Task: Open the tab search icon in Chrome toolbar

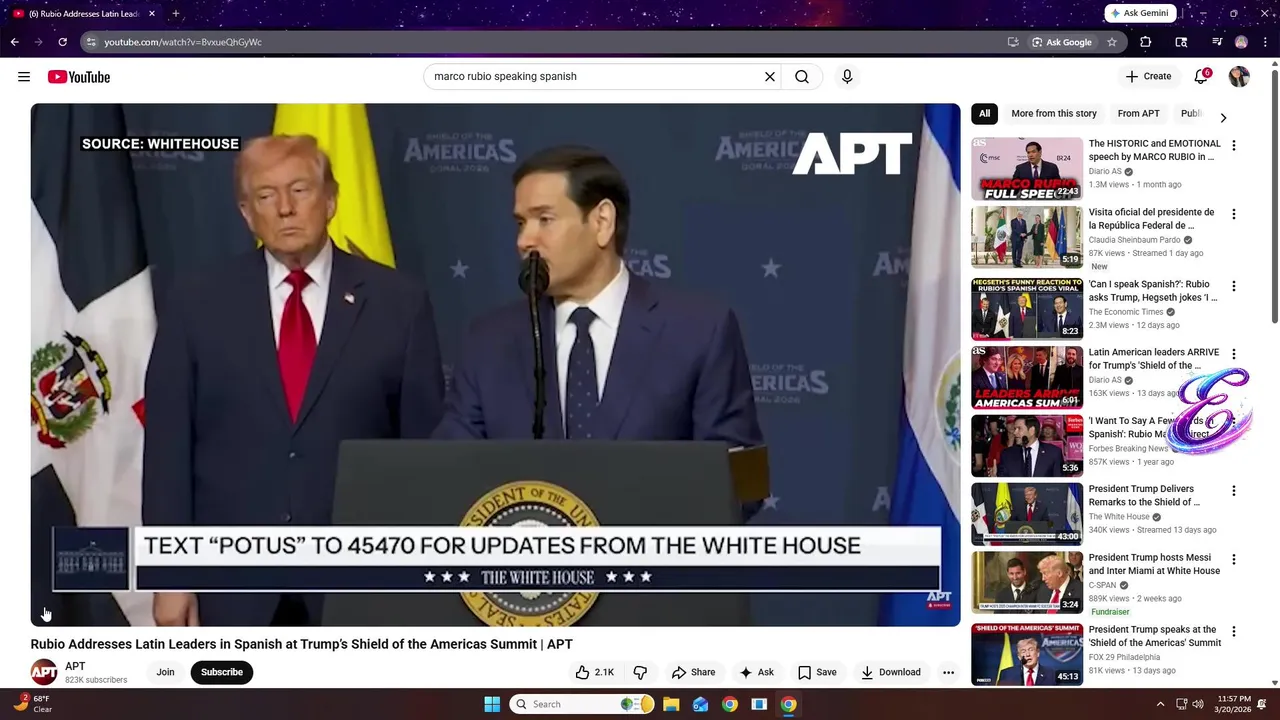Action: (x=1181, y=42)
